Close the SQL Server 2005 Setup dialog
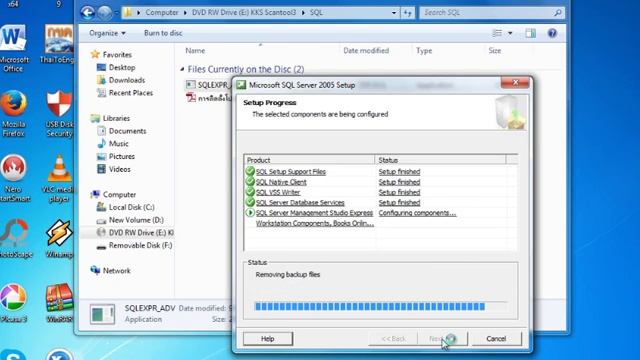The height and width of the screenshot is (360, 640). (x=515, y=82)
